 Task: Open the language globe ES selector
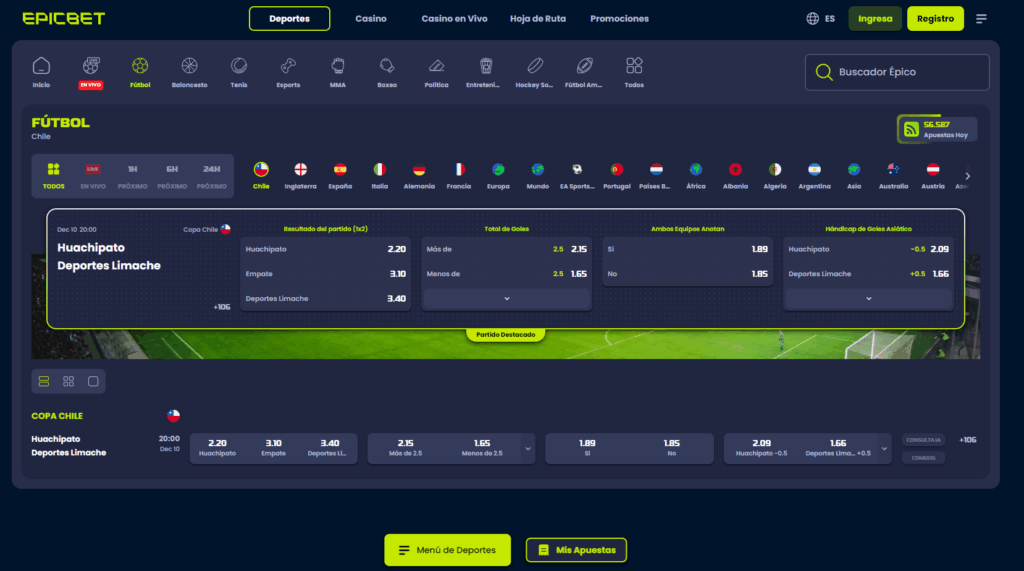821,18
